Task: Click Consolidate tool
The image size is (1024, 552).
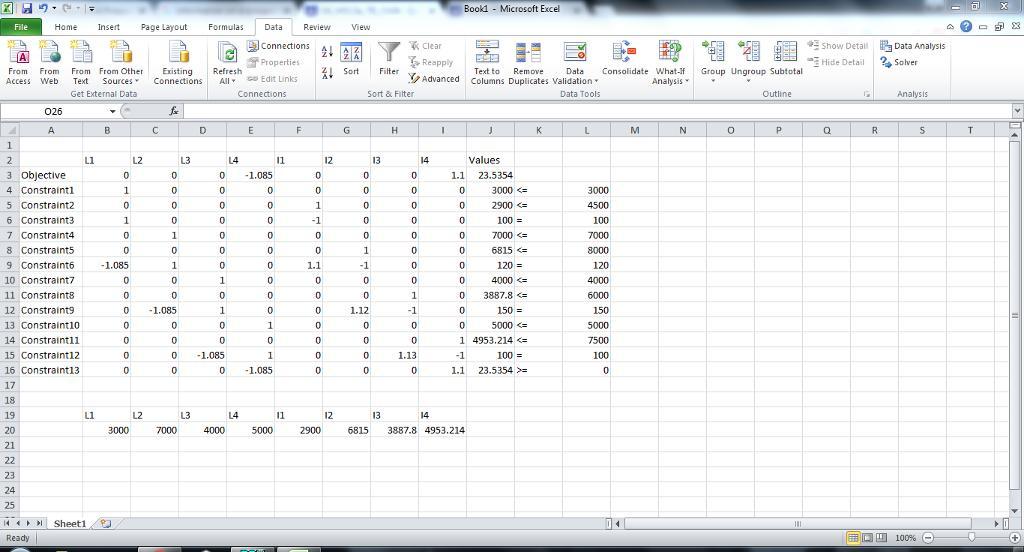Action: pos(625,59)
